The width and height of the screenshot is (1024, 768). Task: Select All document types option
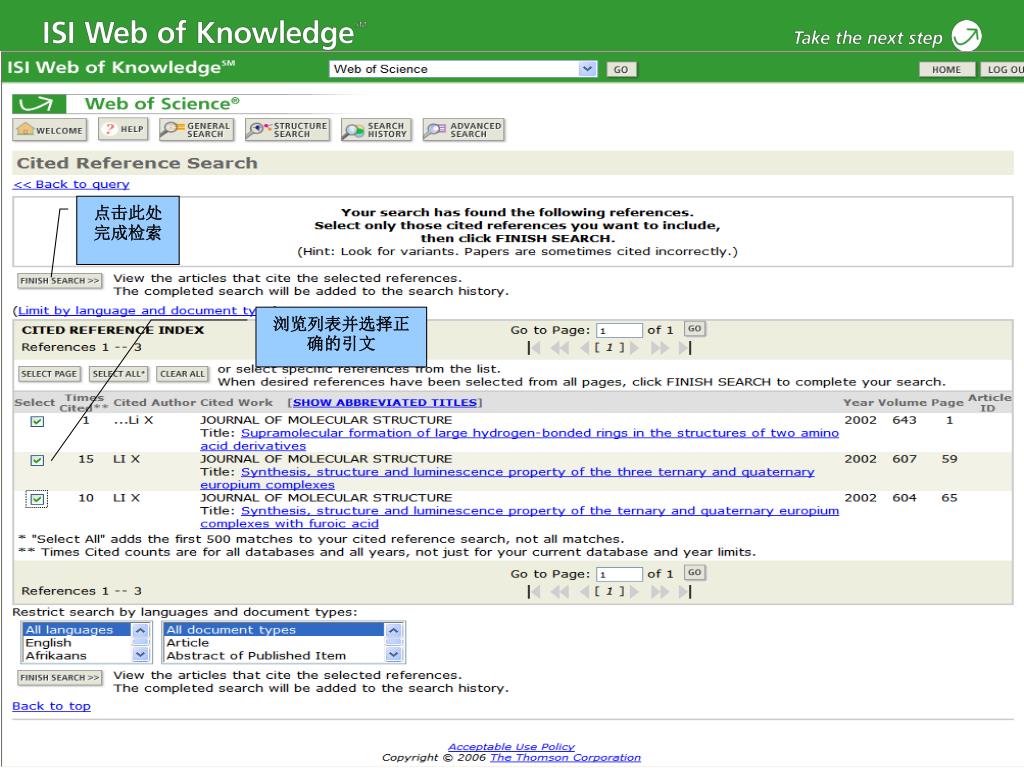[274, 630]
